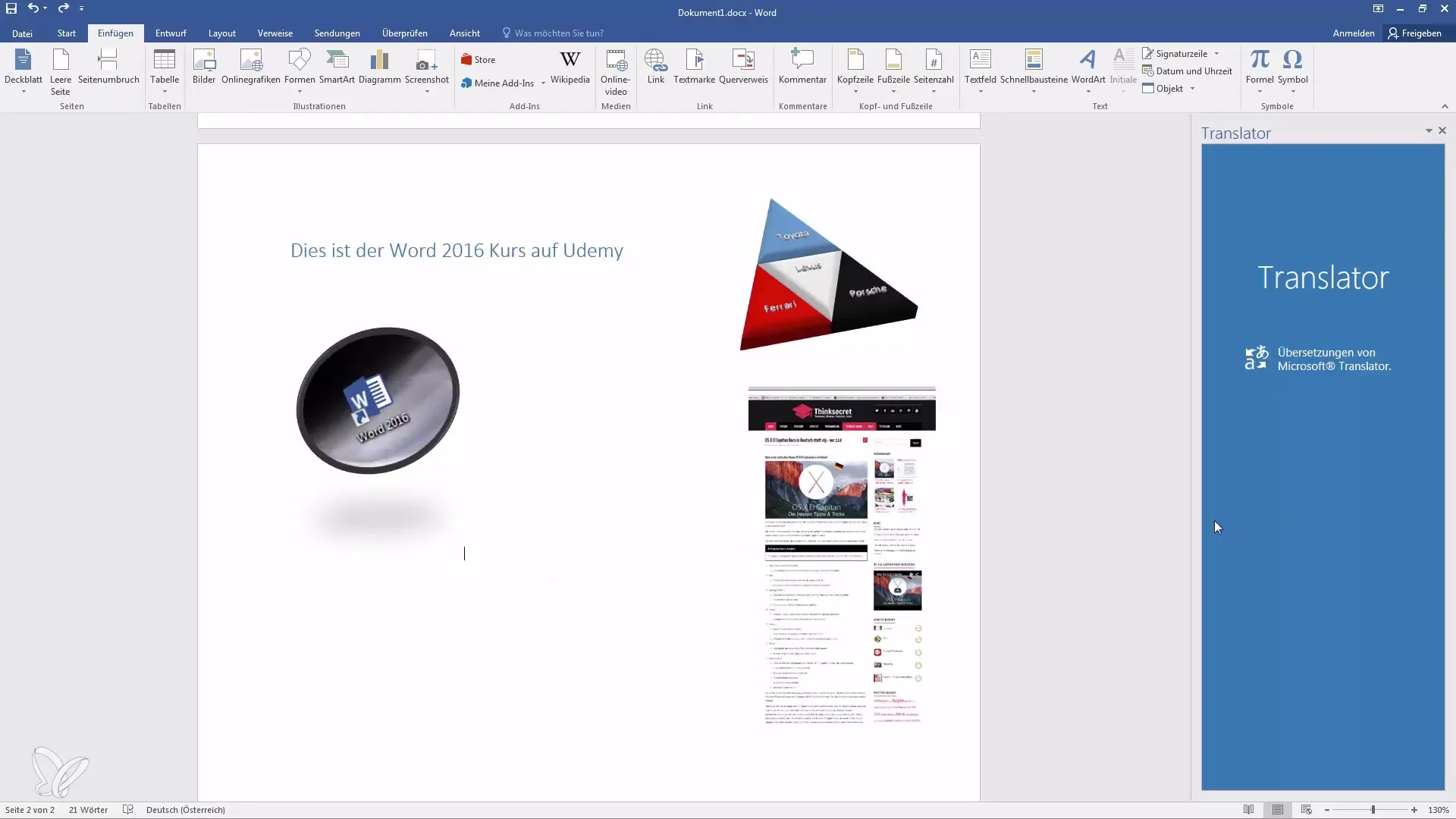This screenshot has width=1456, height=819.
Task: Expand the Objekt dropdown arrow
Action: (x=1192, y=89)
